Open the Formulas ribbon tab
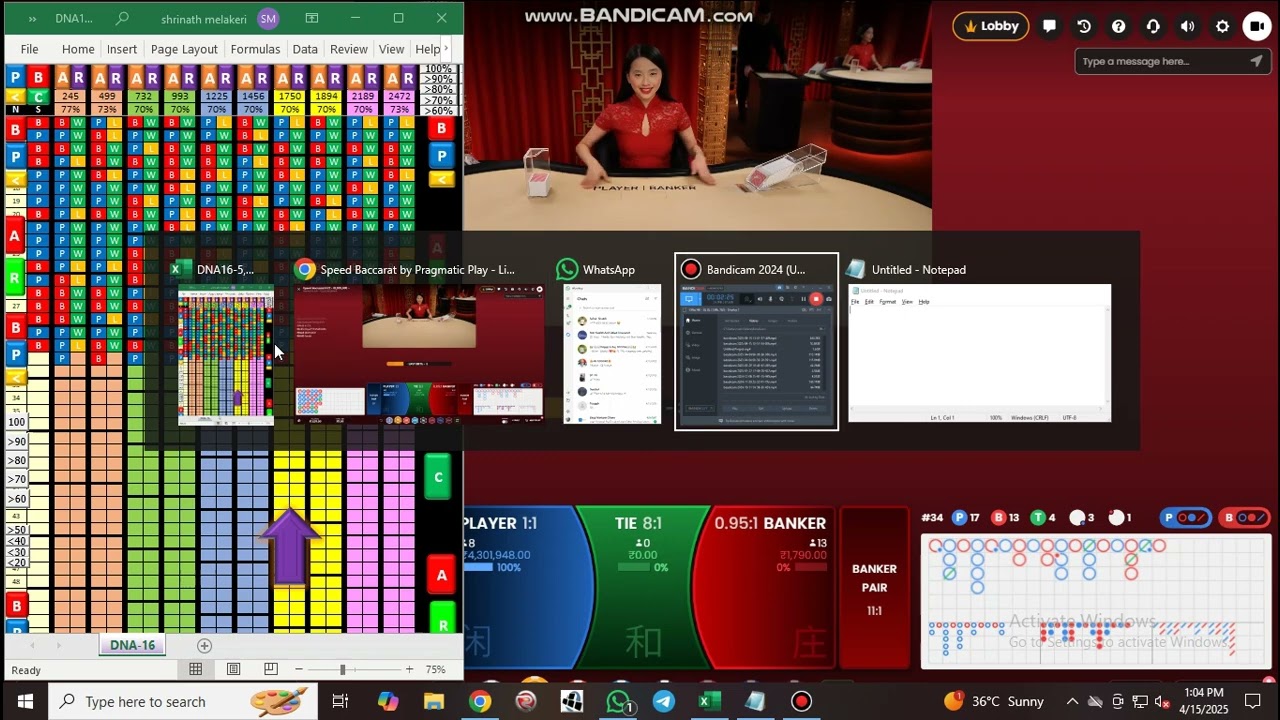 tap(255, 49)
